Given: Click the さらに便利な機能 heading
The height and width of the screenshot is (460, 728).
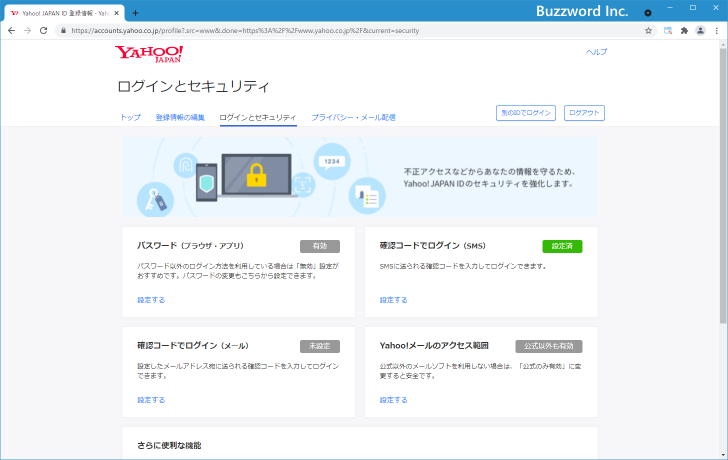Looking at the screenshot, I should (x=169, y=445).
